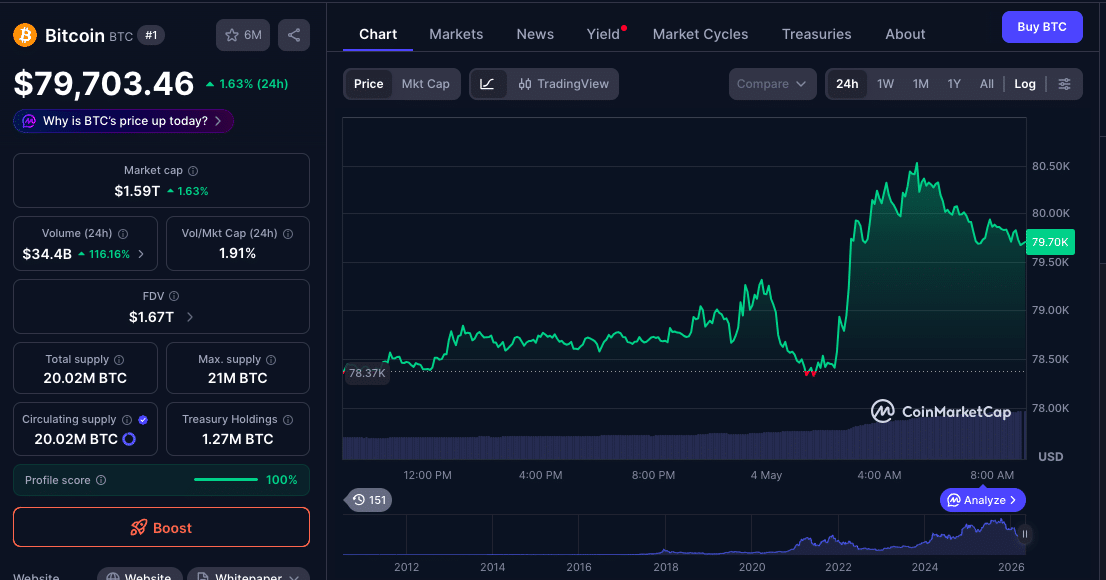Click the $1.59T market cap value
The width and height of the screenshot is (1106, 580).
tap(137, 191)
